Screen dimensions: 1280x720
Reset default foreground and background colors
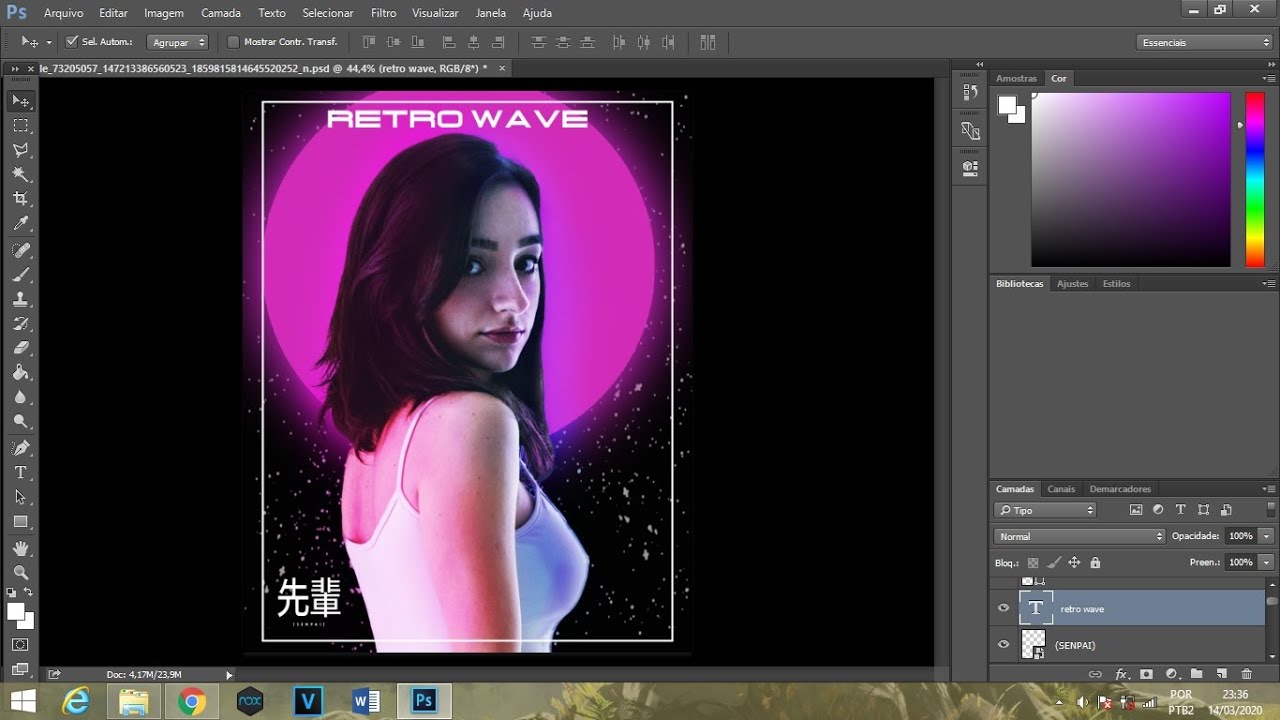click(x=11, y=592)
